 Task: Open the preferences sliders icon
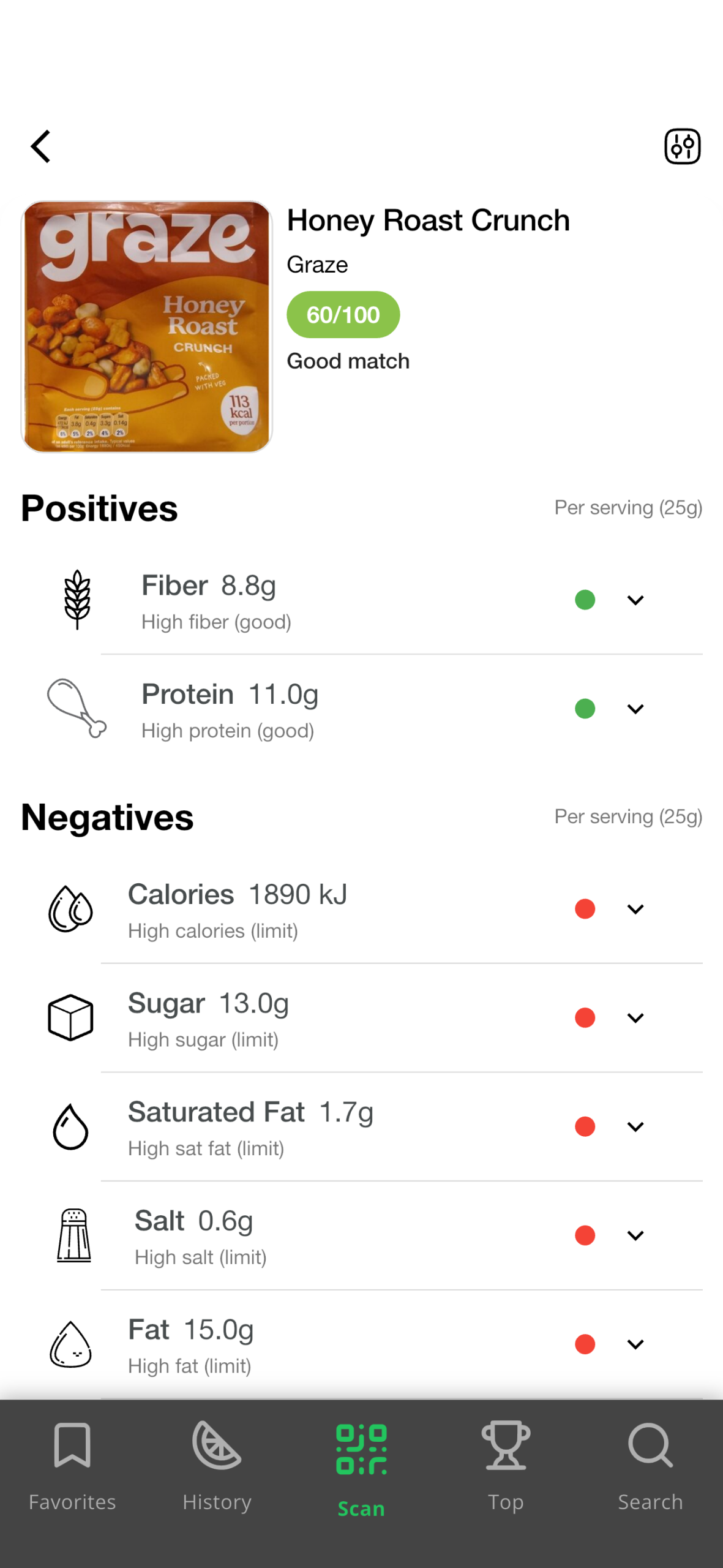(682, 146)
